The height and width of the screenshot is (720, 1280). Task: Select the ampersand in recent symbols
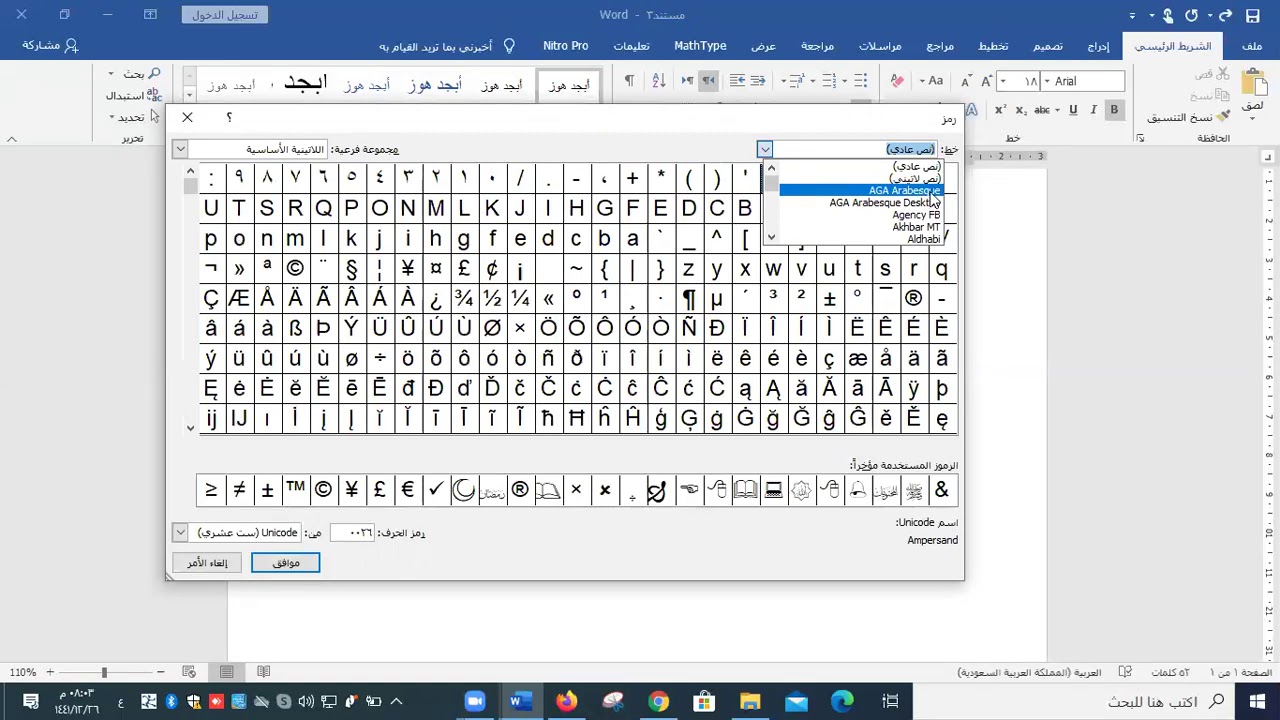(x=941, y=490)
